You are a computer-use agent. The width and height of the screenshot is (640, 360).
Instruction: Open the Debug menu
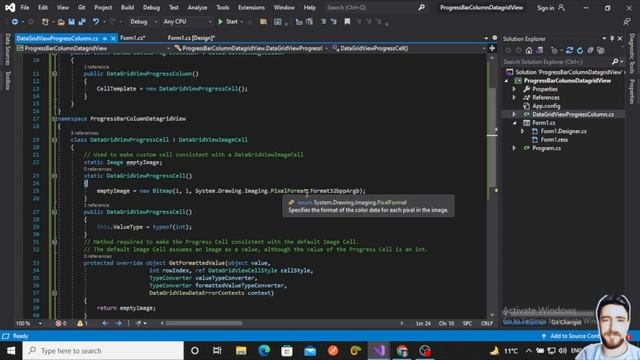click(x=151, y=7)
